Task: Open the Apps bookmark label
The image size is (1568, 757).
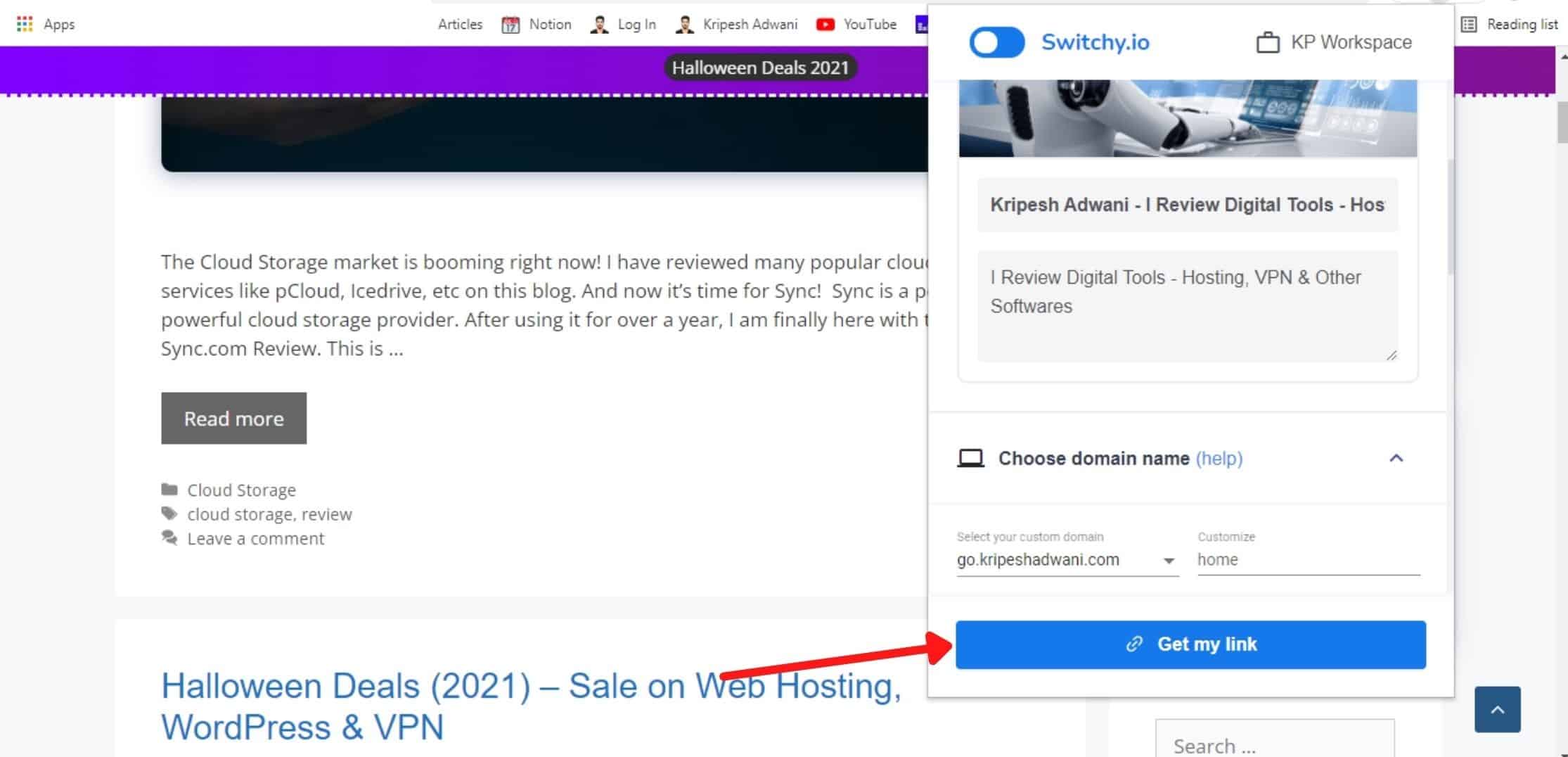Action: [59, 25]
